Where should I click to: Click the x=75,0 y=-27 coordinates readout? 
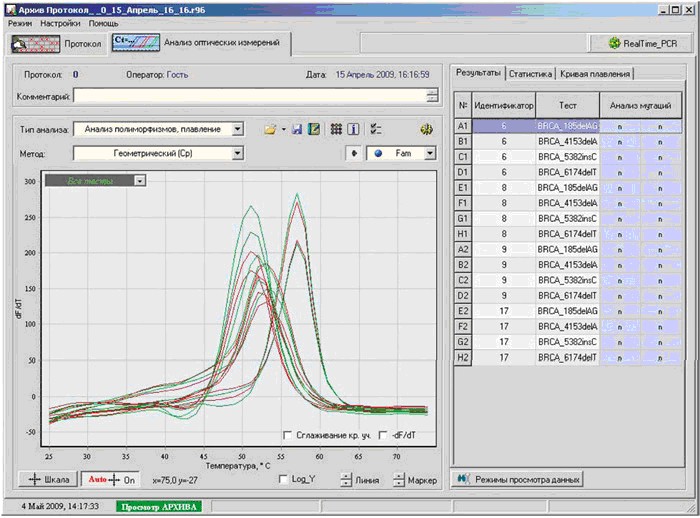click(x=175, y=480)
